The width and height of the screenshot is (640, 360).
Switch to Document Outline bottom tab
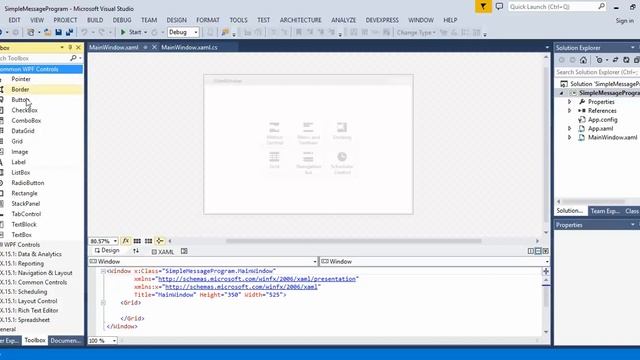tap(65, 340)
